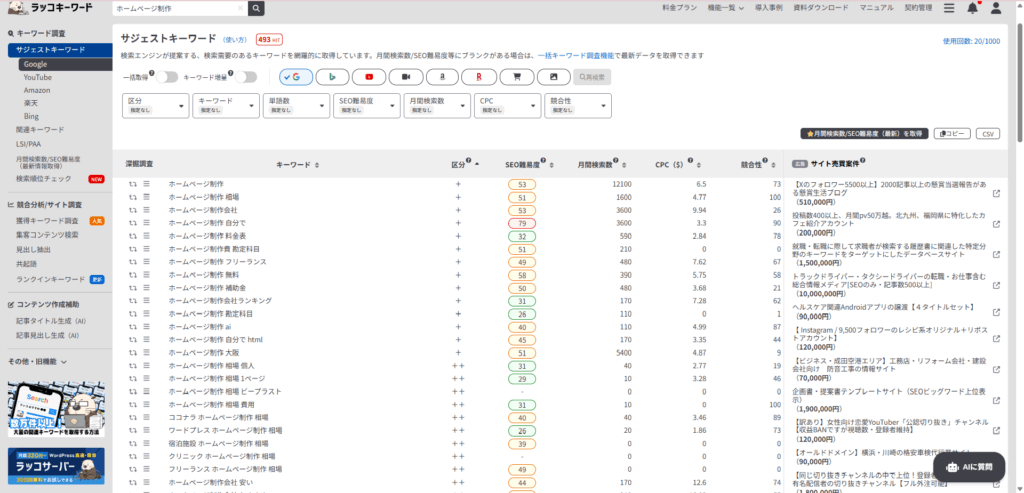The height and width of the screenshot is (493, 1024).
Task: Open LSI/PAA in the sidebar
Action: [29, 144]
